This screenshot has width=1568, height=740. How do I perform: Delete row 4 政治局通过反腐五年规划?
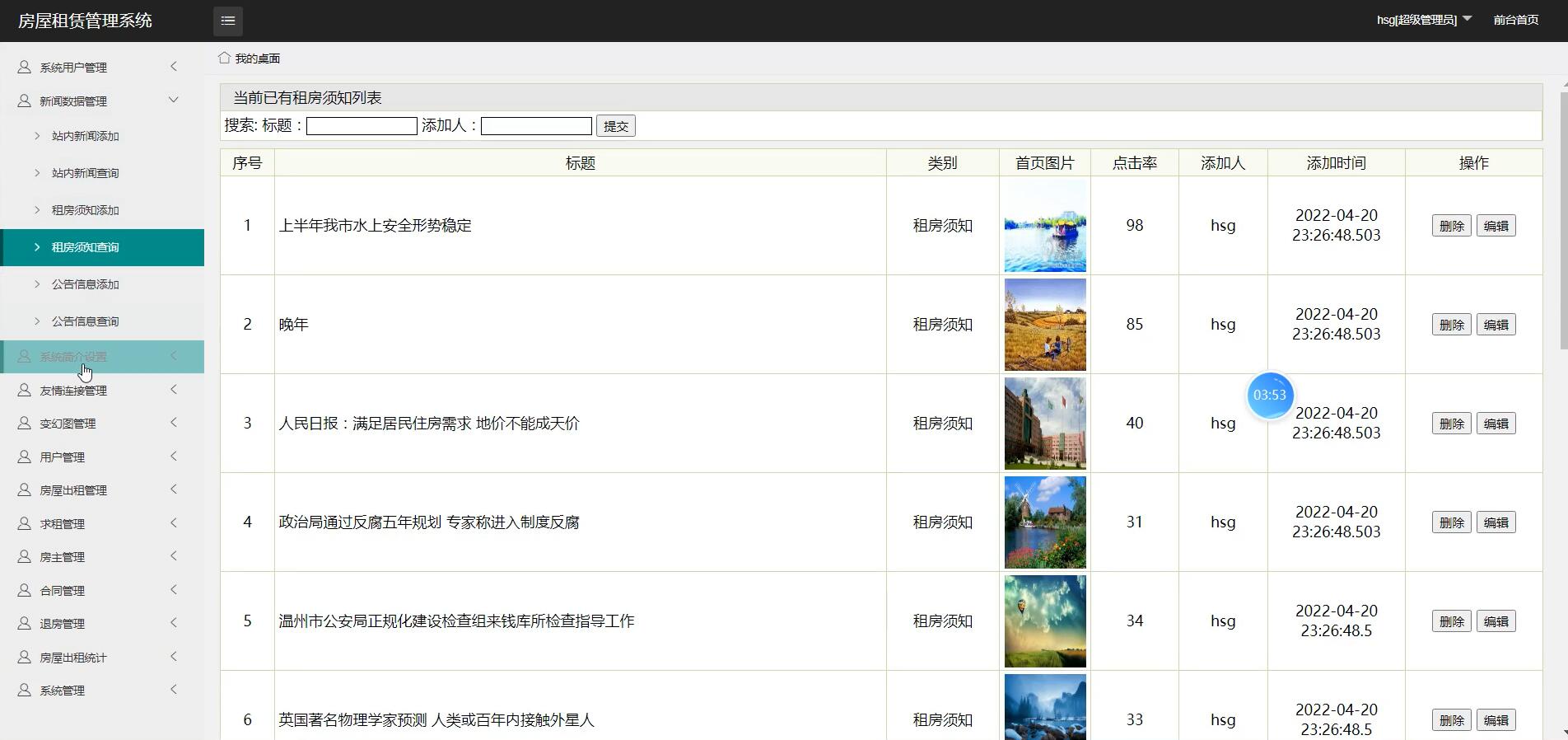click(x=1451, y=522)
